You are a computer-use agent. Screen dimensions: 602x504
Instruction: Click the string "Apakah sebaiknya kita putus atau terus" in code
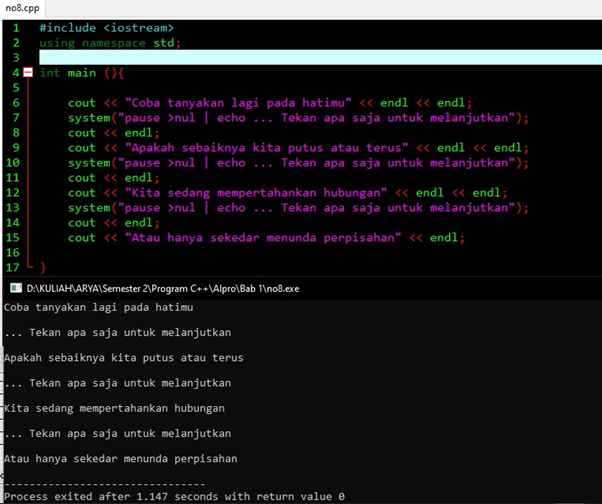[266, 148]
